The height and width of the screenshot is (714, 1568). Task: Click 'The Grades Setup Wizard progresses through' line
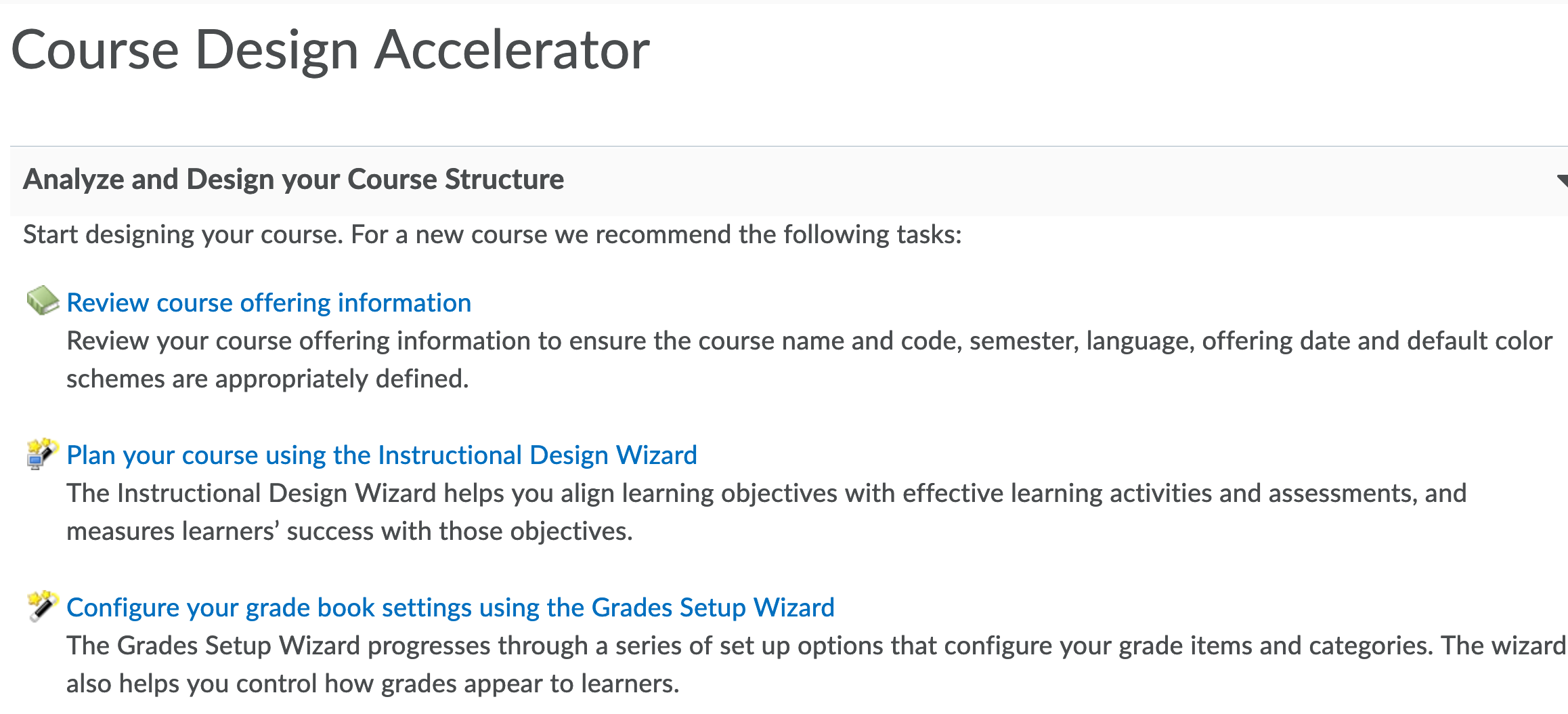[x=815, y=646]
